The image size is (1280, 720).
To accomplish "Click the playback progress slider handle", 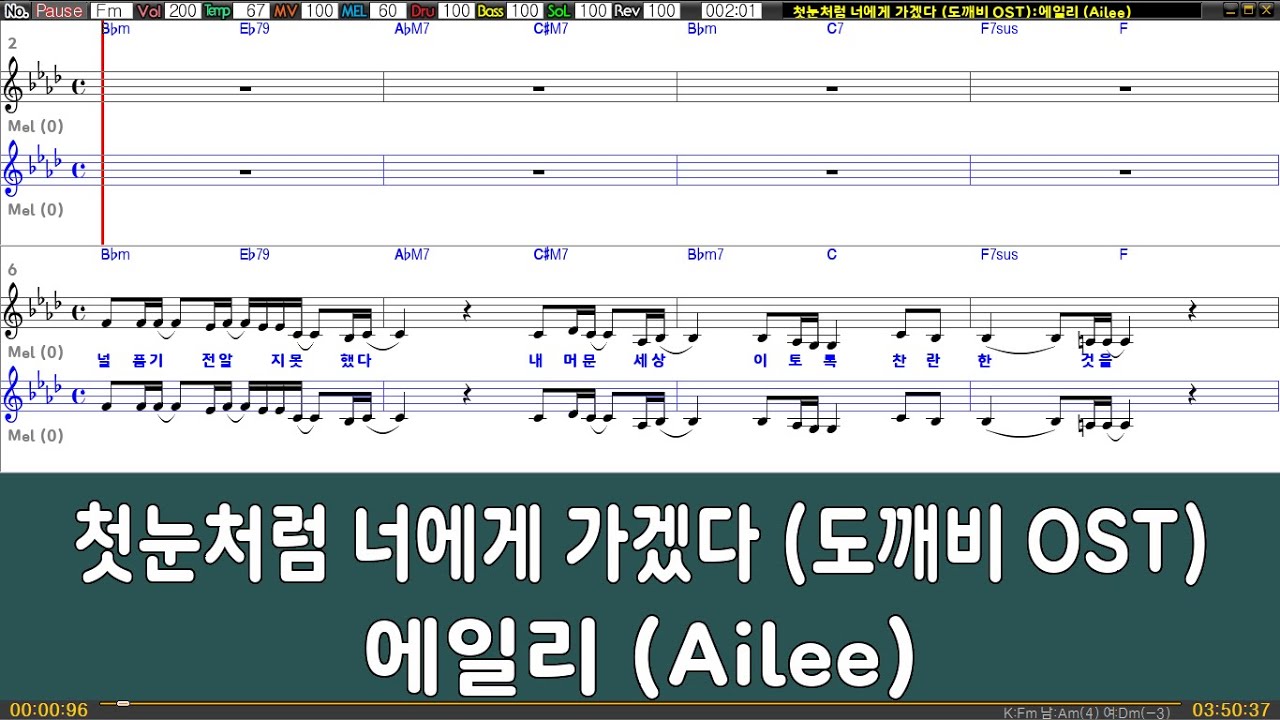I will tap(123, 704).
